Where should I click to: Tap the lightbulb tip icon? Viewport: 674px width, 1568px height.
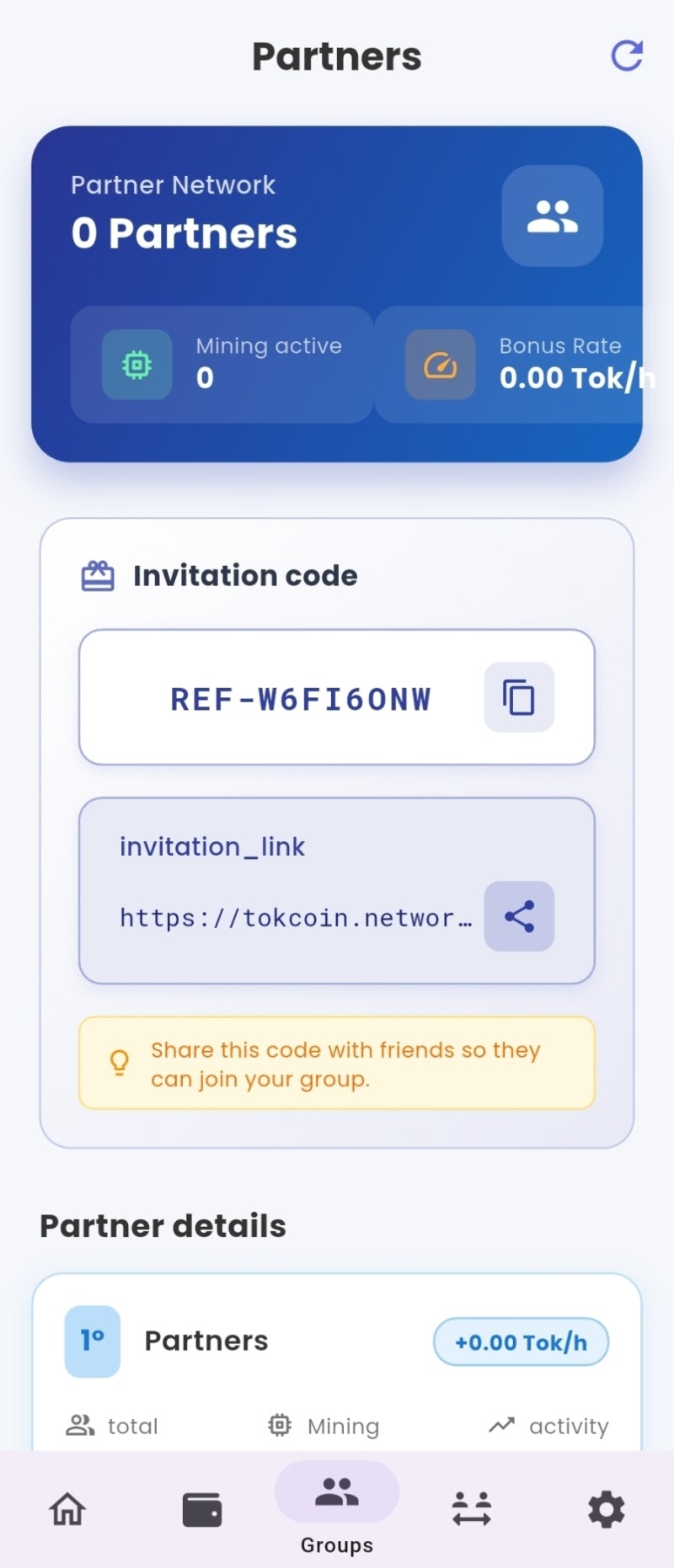(x=120, y=1063)
